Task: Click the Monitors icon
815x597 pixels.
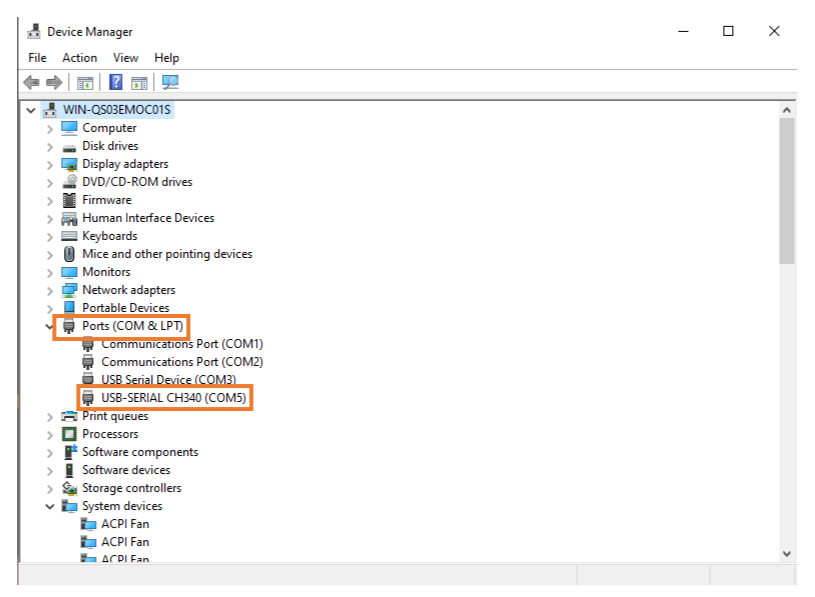Action: point(69,272)
